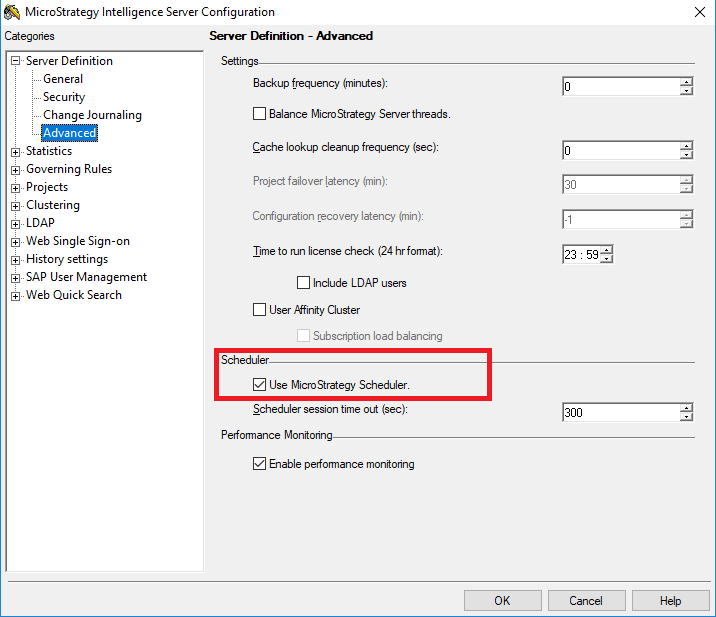Screen dimensions: 716x617
Task: Expand the Projects category
Action: 16,188
